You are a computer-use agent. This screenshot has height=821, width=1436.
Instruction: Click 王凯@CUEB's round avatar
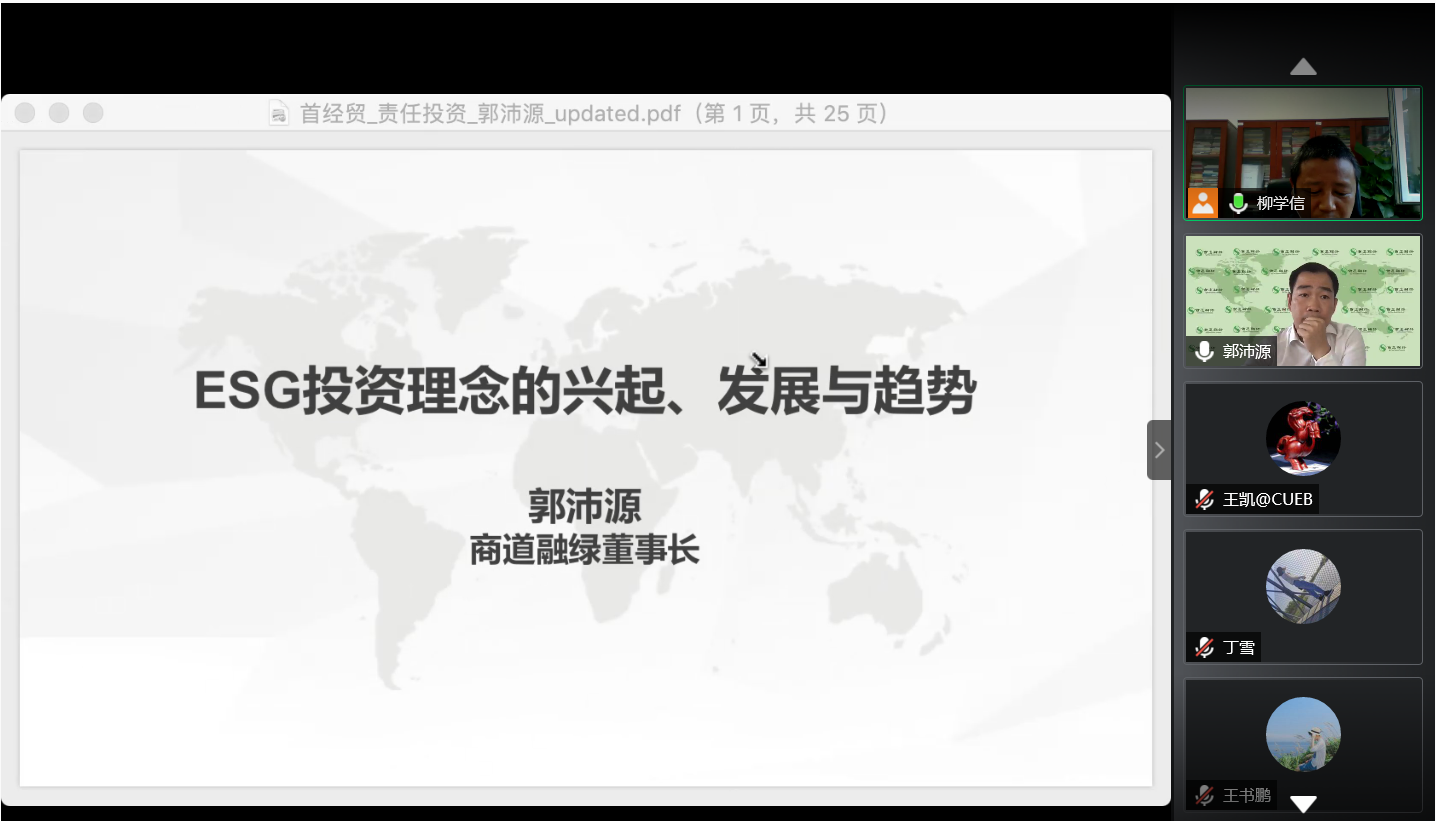point(1303,438)
